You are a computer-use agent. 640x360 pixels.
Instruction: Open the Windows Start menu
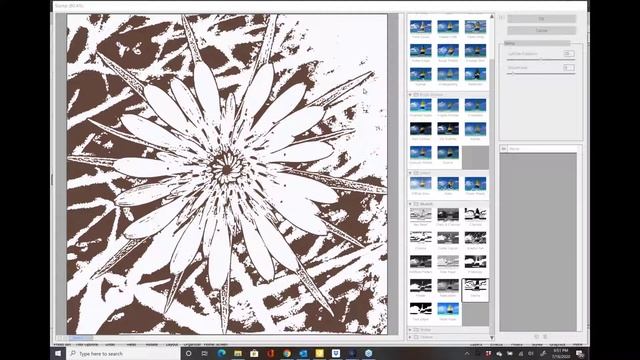[x=58, y=353]
